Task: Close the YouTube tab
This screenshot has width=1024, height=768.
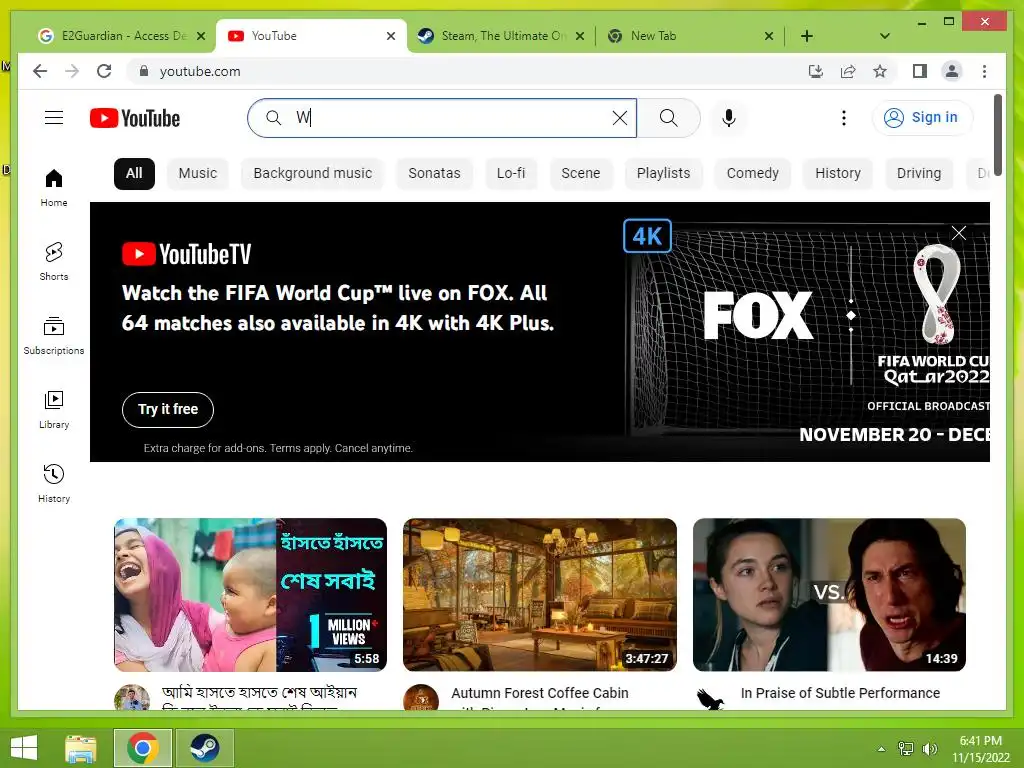Action: coord(391,36)
